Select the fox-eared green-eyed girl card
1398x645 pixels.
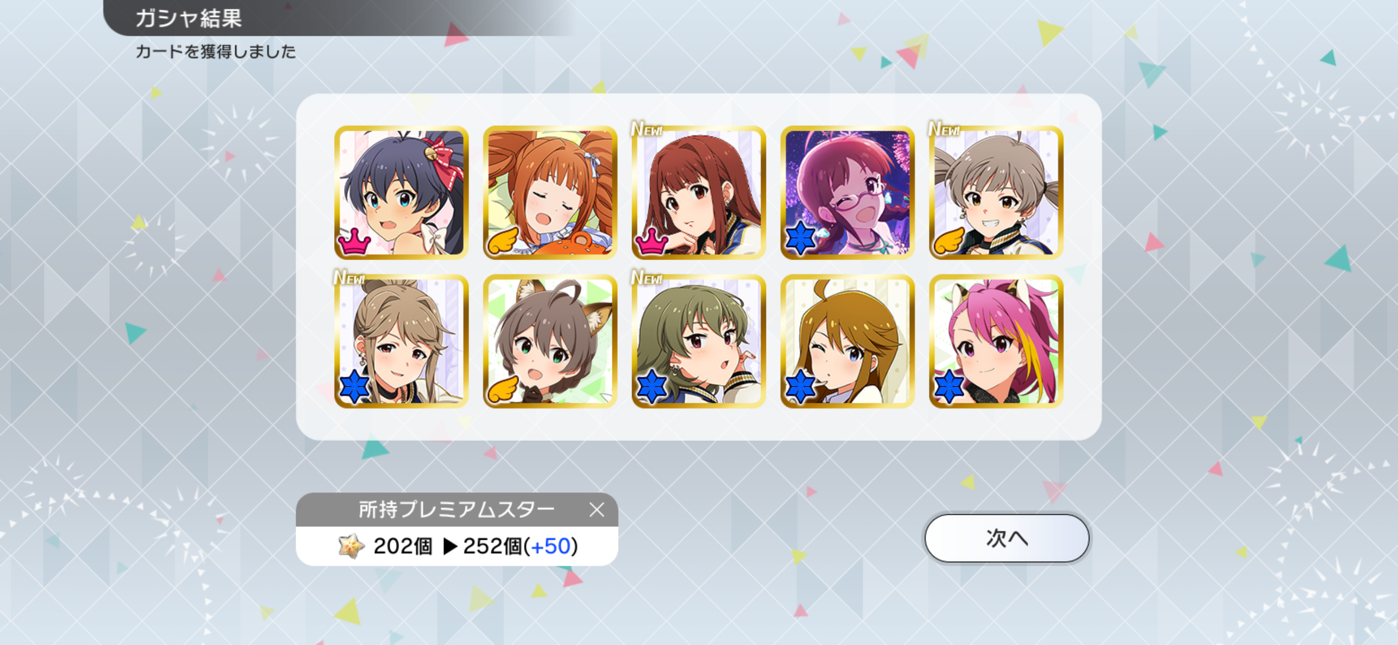550,341
